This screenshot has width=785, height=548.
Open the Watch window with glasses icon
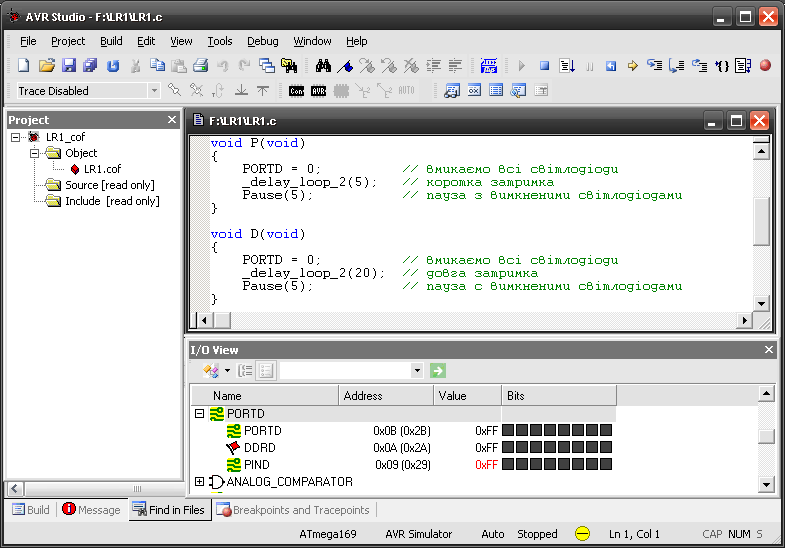(x=452, y=91)
